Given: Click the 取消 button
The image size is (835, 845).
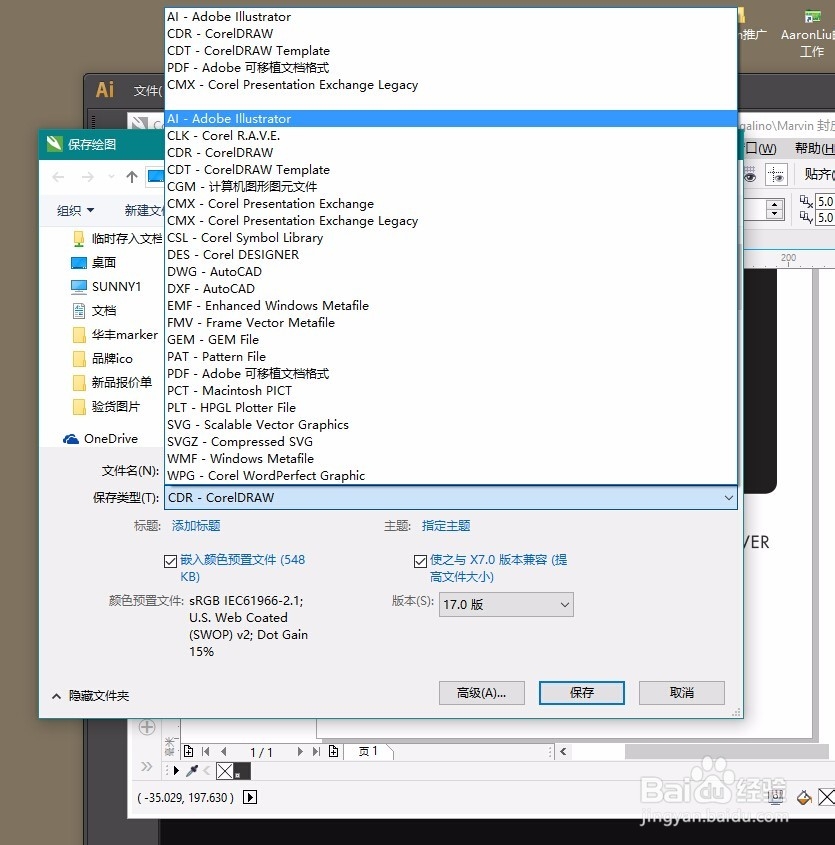Looking at the screenshot, I should pos(681,692).
